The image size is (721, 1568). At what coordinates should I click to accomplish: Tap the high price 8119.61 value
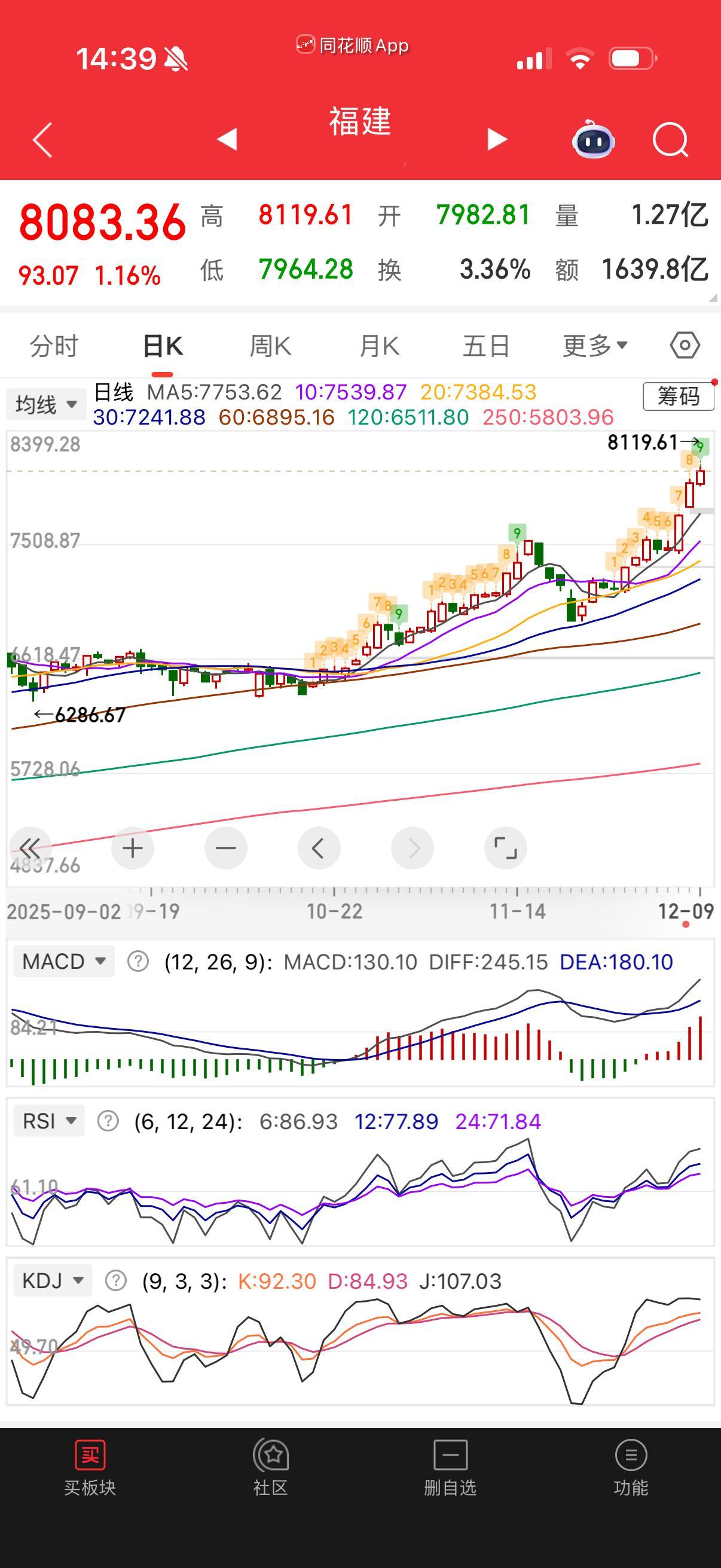pos(305,215)
